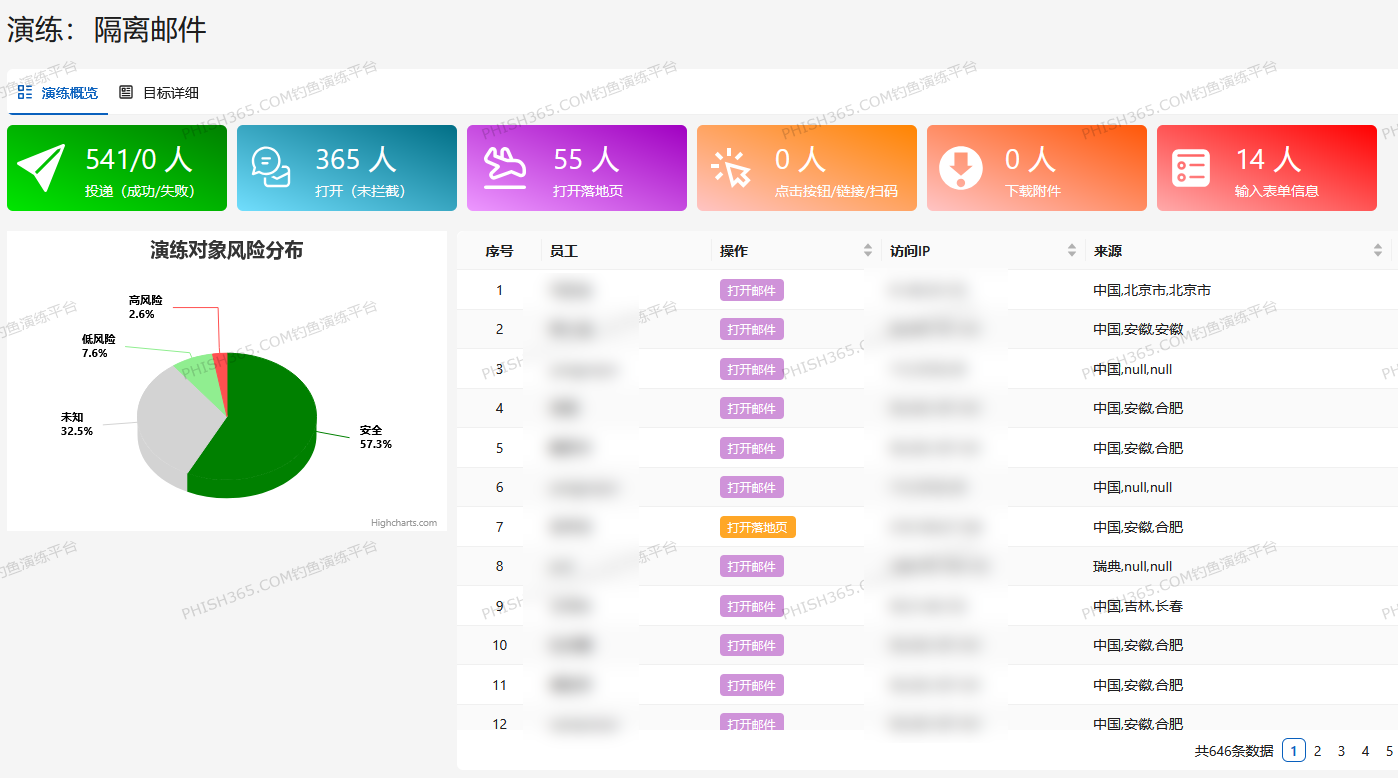Click the download attachment arrow icon
The width and height of the screenshot is (1398, 778).
coord(961,168)
